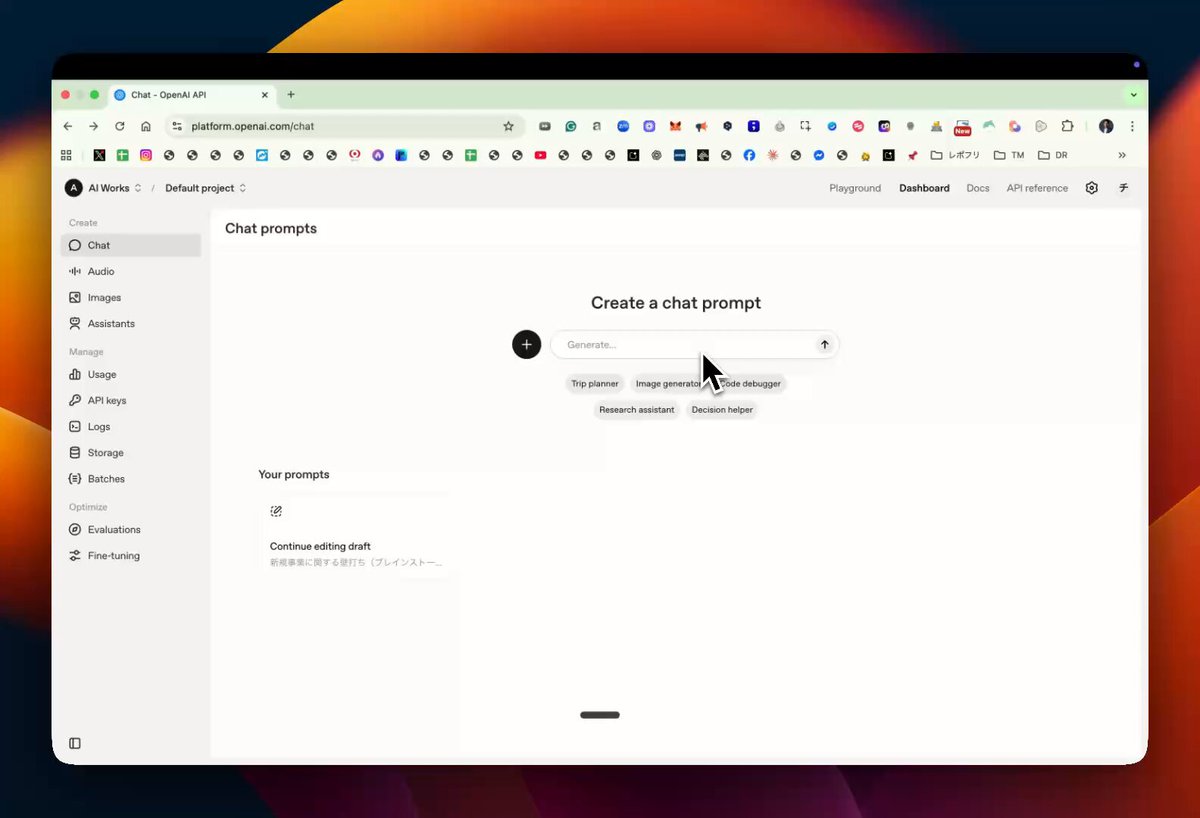
Task: Choose the Image generator suggestion
Action: tap(669, 383)
